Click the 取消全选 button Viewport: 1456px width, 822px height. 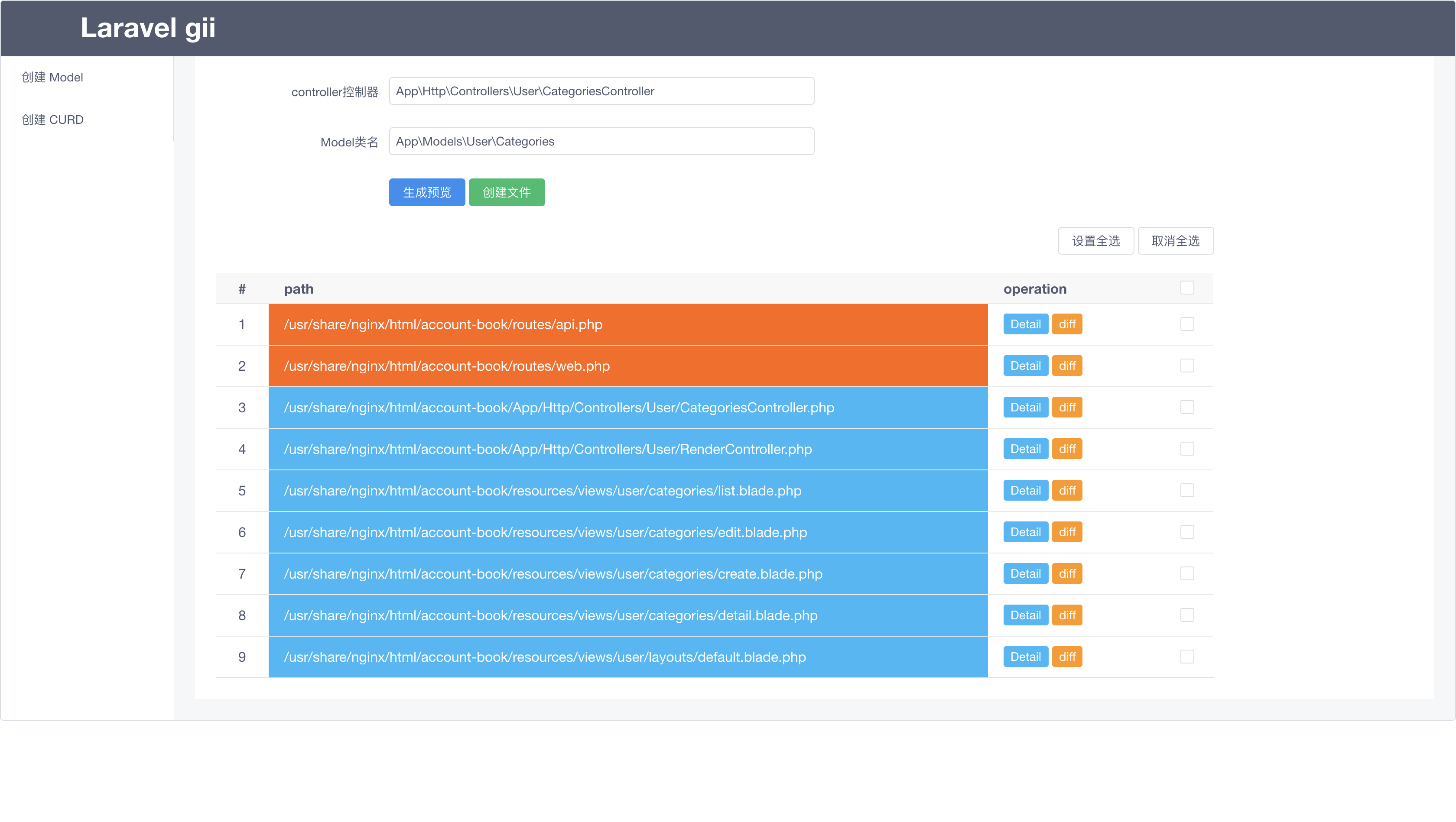[1176, 241]
